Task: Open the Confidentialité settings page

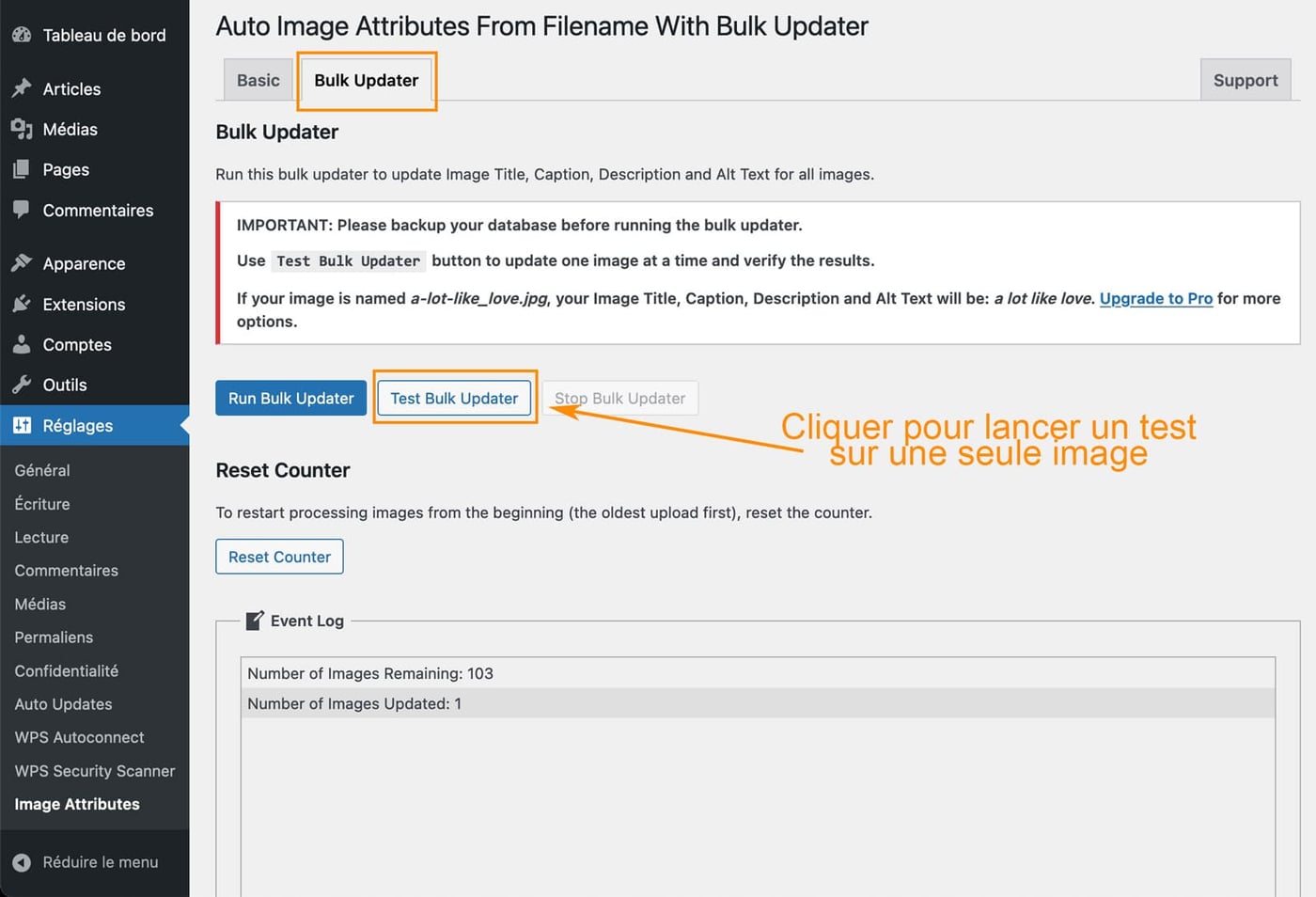Action: [x=66, y=670]
